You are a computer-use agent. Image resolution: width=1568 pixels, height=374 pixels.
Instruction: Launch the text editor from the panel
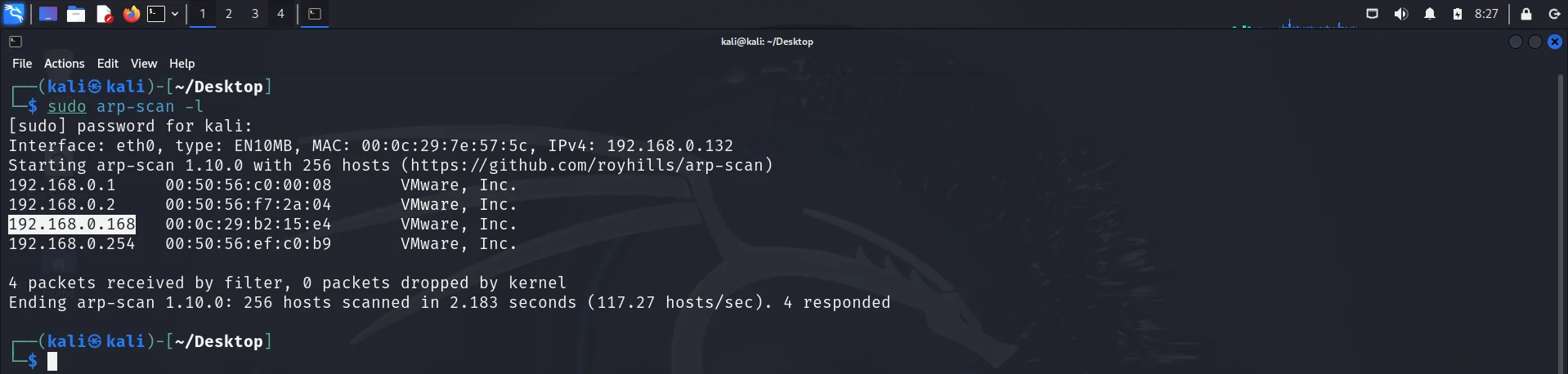click(104, 14)
